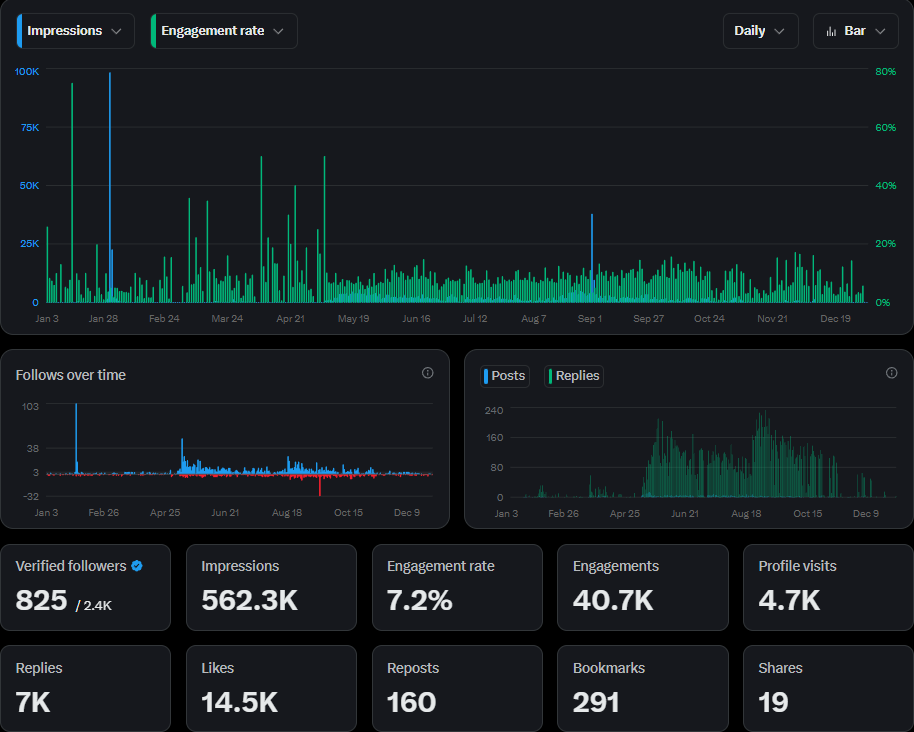Click the green swatch on Engagement rate selector
914x732 pixels.
pos(153,31)
